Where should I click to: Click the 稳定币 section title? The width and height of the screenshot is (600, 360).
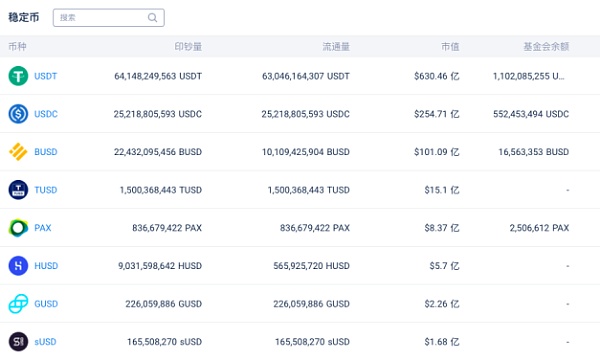point(24,17)
